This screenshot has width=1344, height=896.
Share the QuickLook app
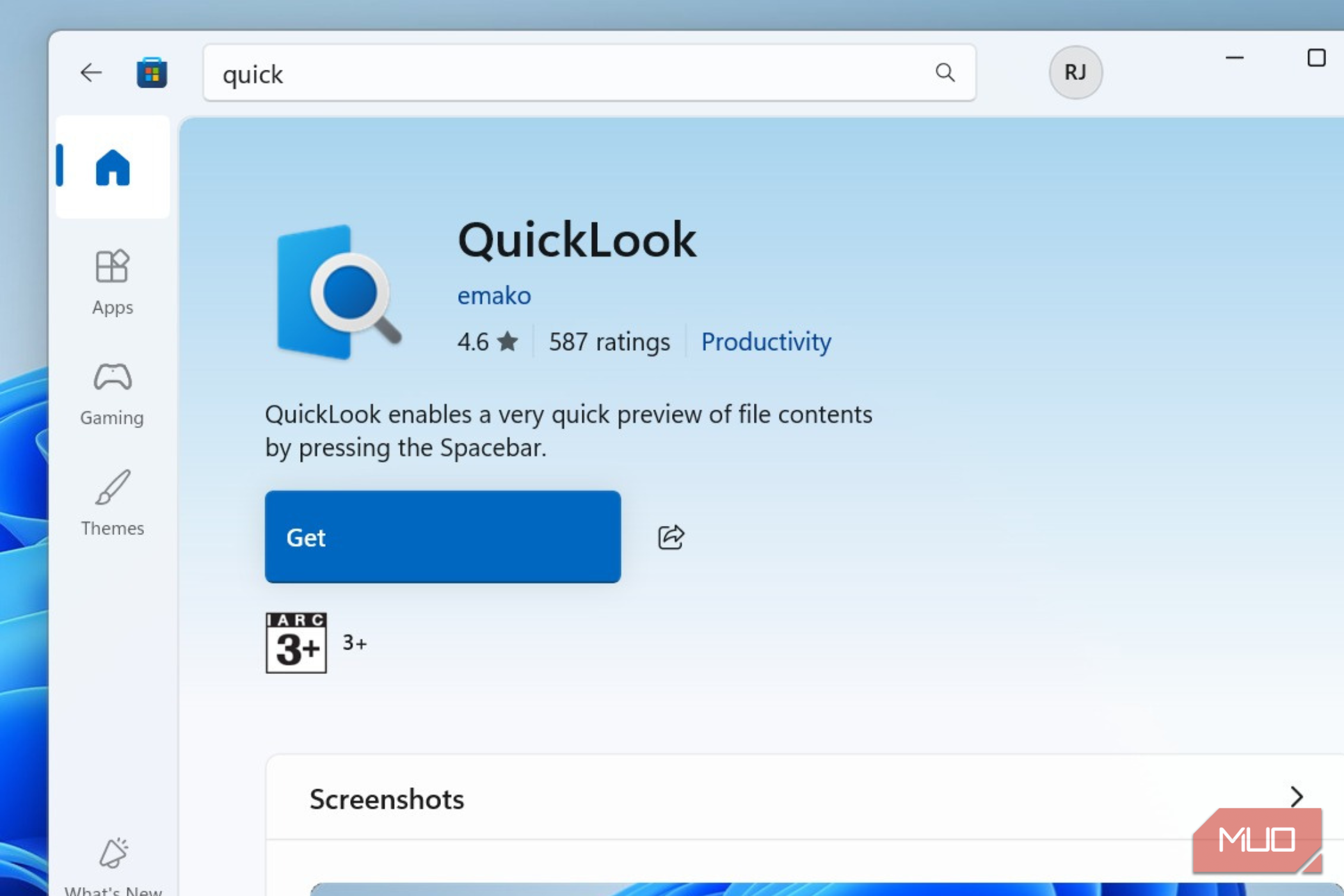671,538
